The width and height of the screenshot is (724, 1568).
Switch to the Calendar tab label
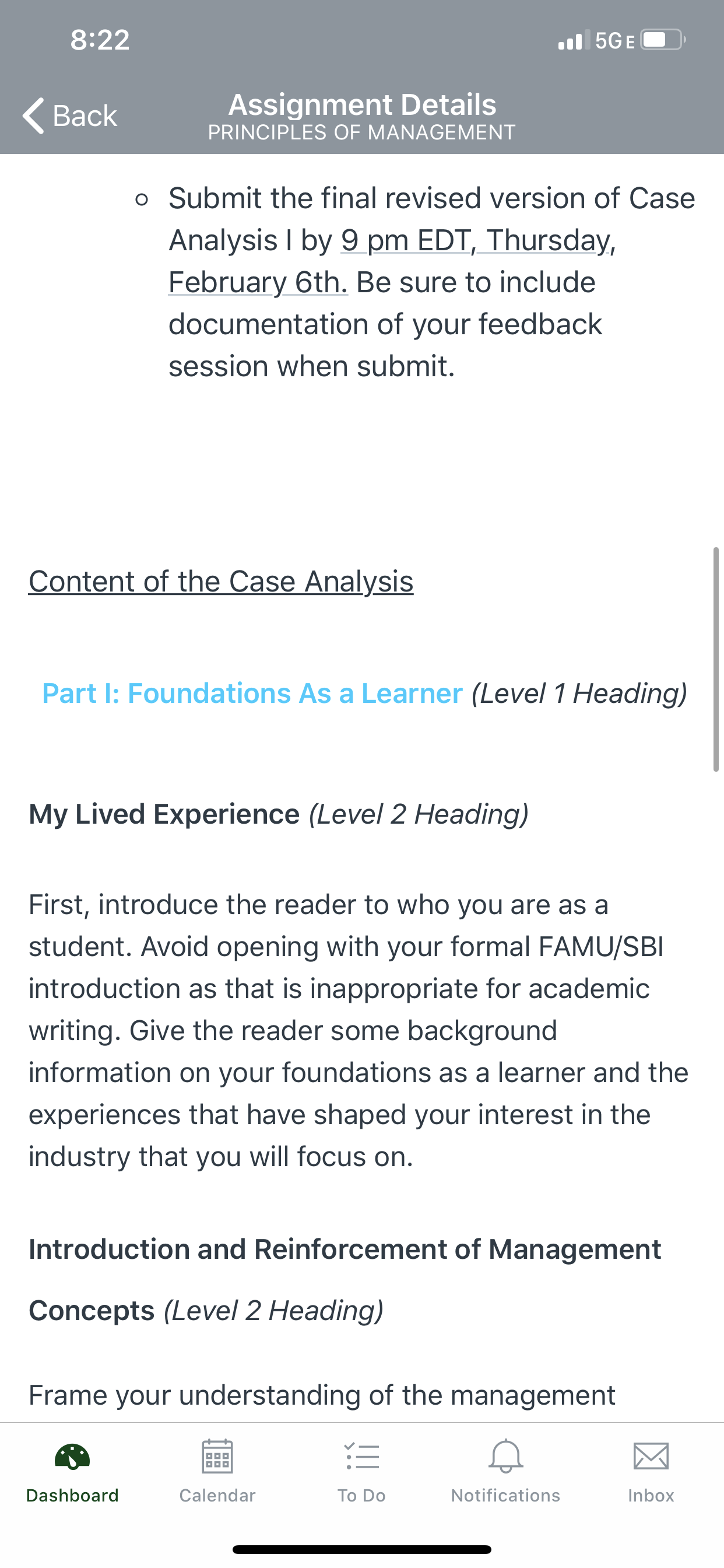click(217, 1496)
